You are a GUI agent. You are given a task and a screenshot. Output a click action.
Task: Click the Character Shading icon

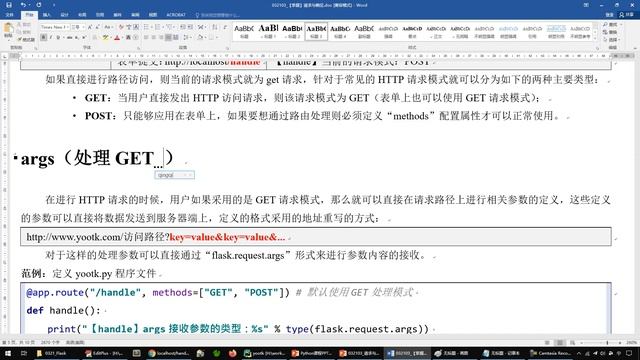tap(128, 37)
